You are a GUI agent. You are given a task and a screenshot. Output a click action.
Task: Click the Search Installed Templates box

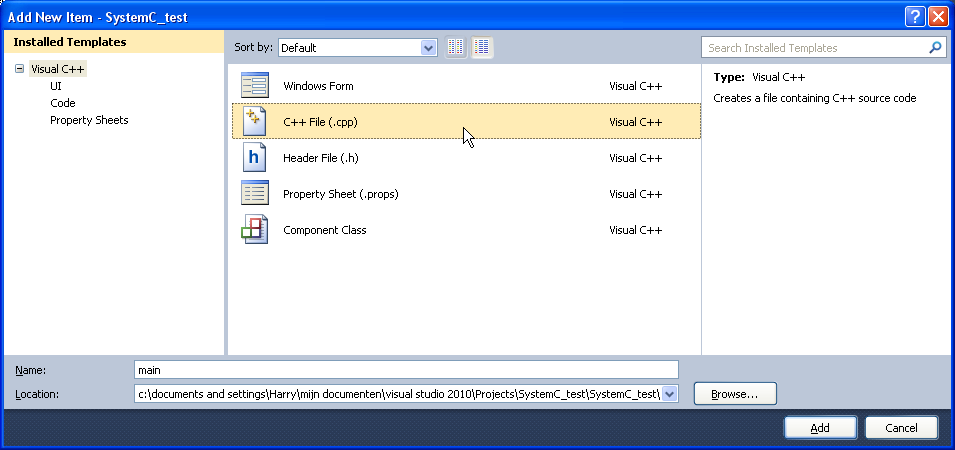tap(815, 47)
